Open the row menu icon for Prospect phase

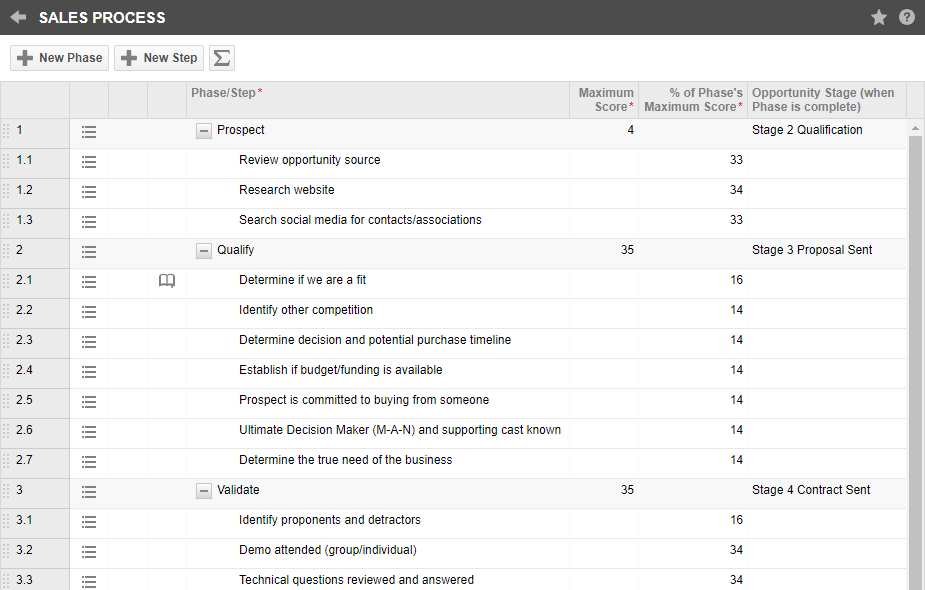[x=89, y=131]
